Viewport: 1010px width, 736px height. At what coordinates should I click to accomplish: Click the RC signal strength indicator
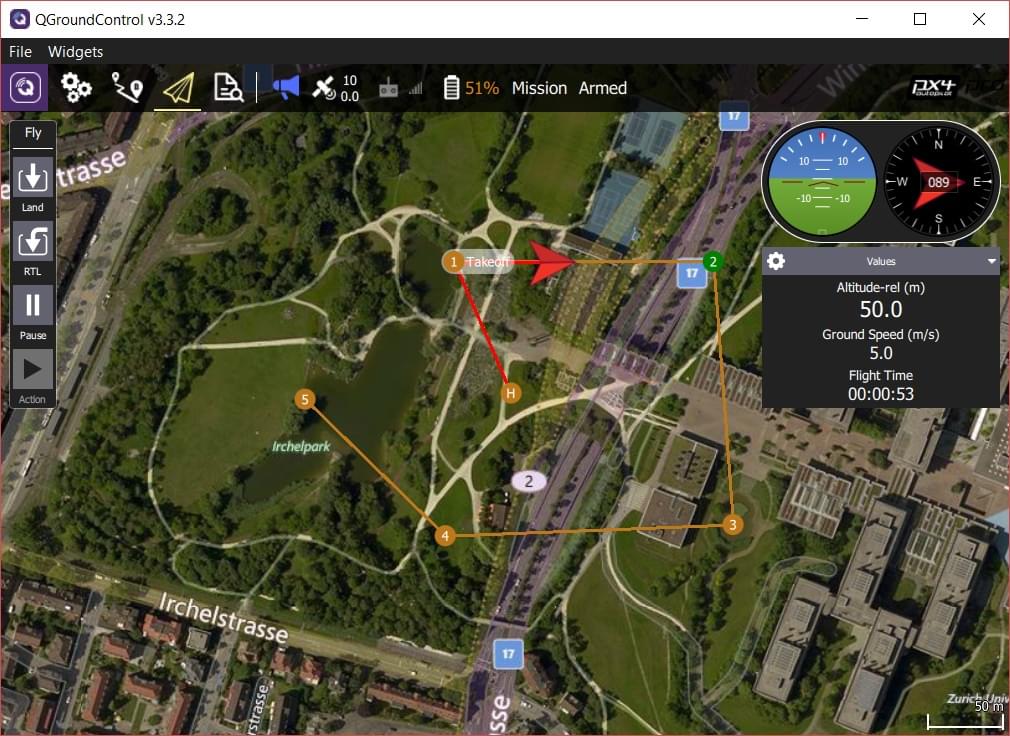pos(400,88)
